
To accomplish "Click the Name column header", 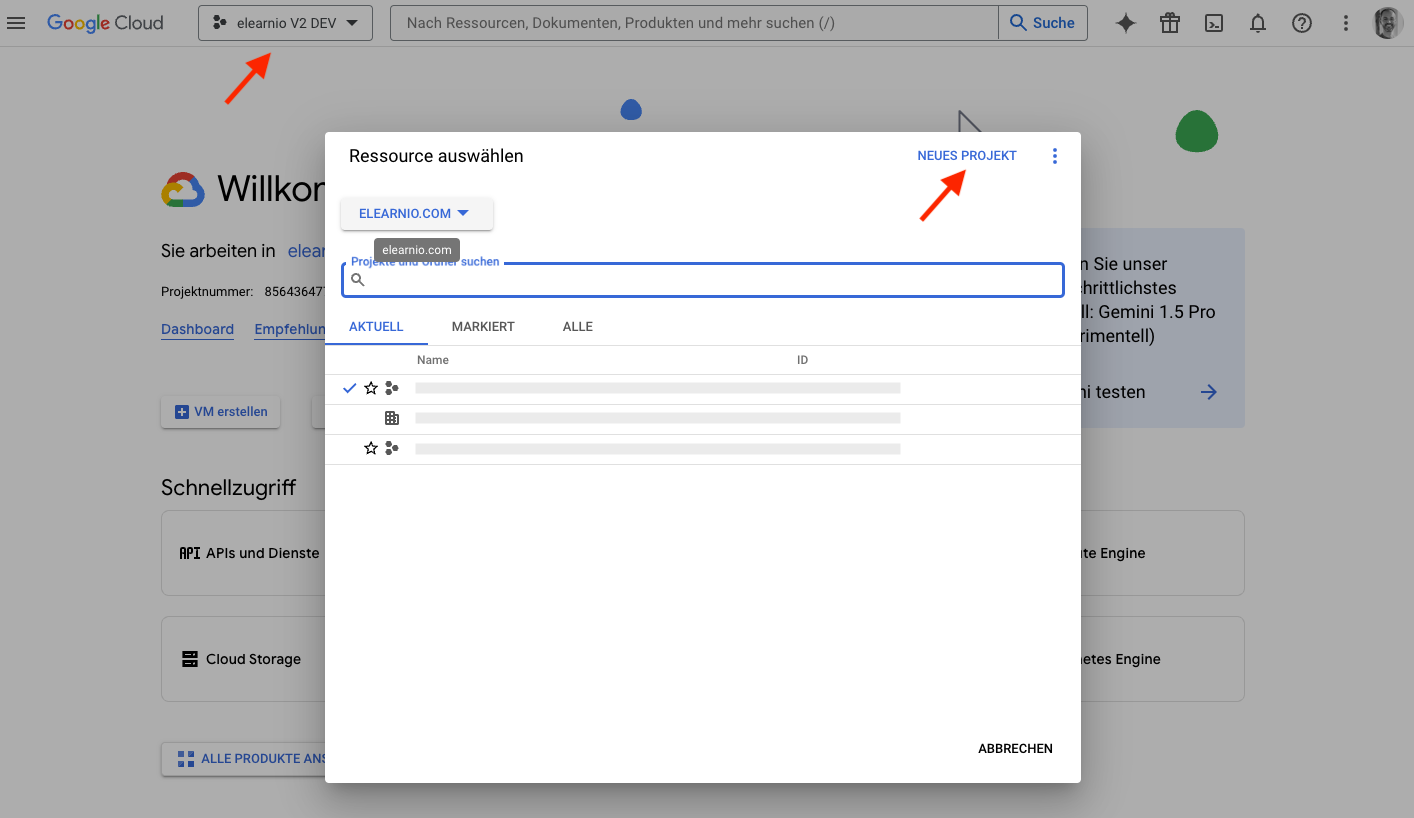I will (433, 360).
